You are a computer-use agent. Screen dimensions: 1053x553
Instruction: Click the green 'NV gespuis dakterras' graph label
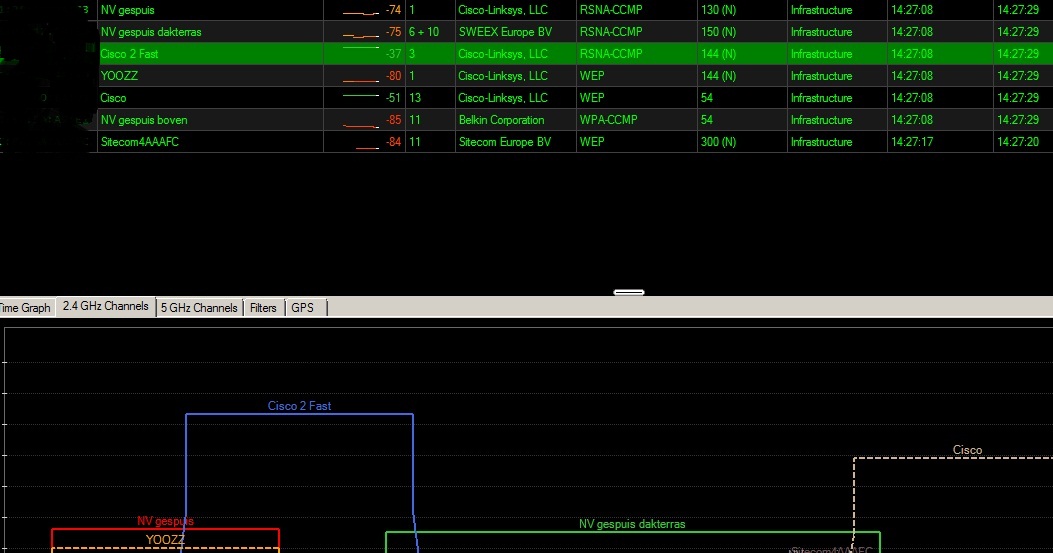coord(632,524)
